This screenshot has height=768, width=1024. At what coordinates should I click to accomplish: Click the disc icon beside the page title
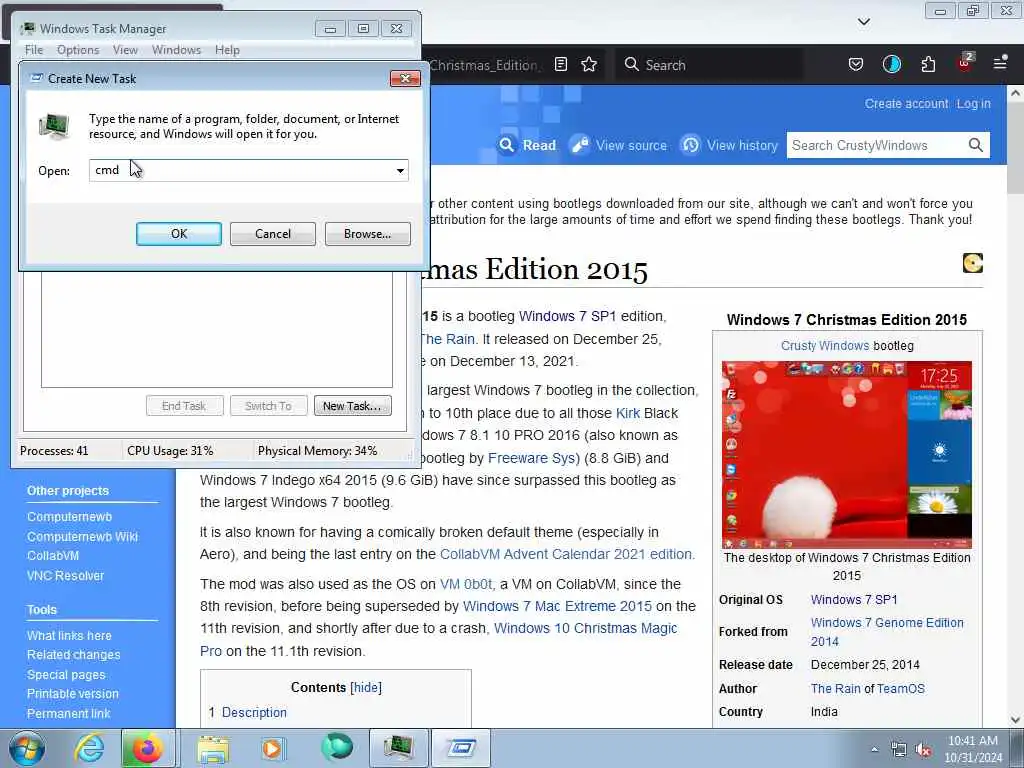[972, 263]
